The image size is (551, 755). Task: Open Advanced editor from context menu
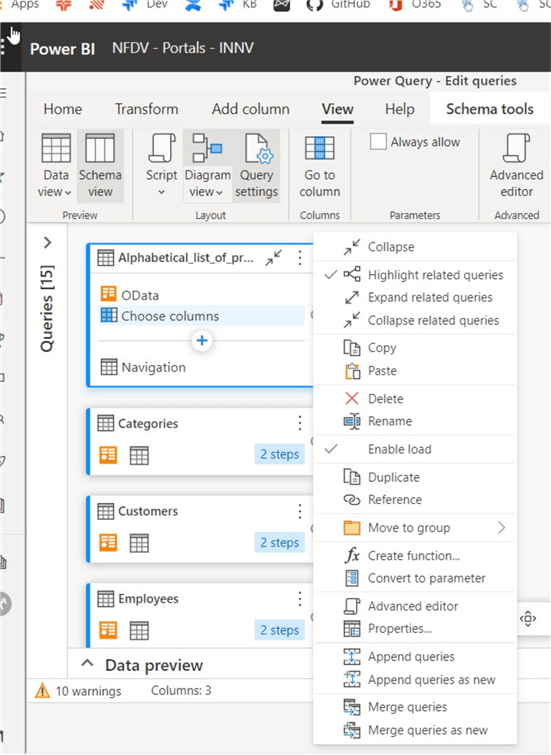click(x=415, y=606)
